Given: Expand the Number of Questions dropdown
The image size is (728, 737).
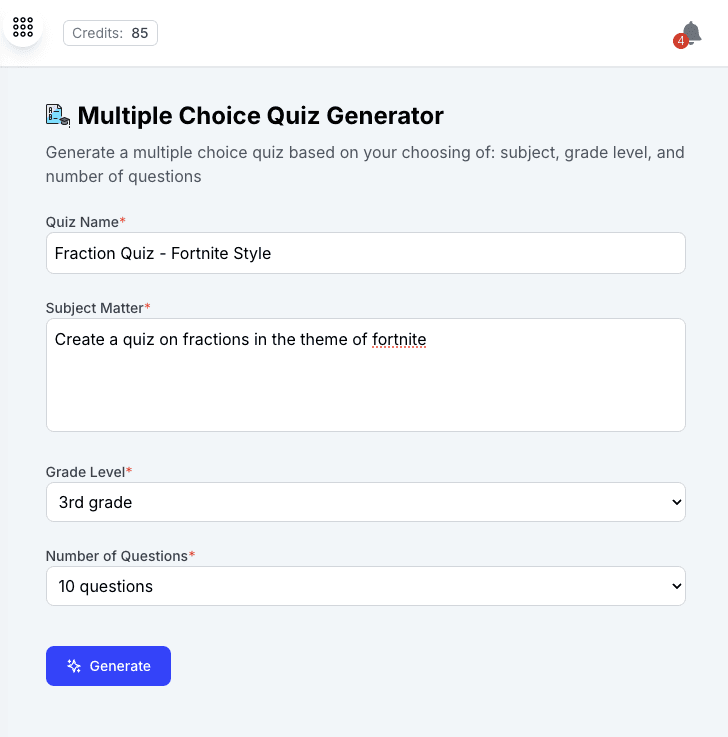Looking at the screenshot, I should 366,586.
